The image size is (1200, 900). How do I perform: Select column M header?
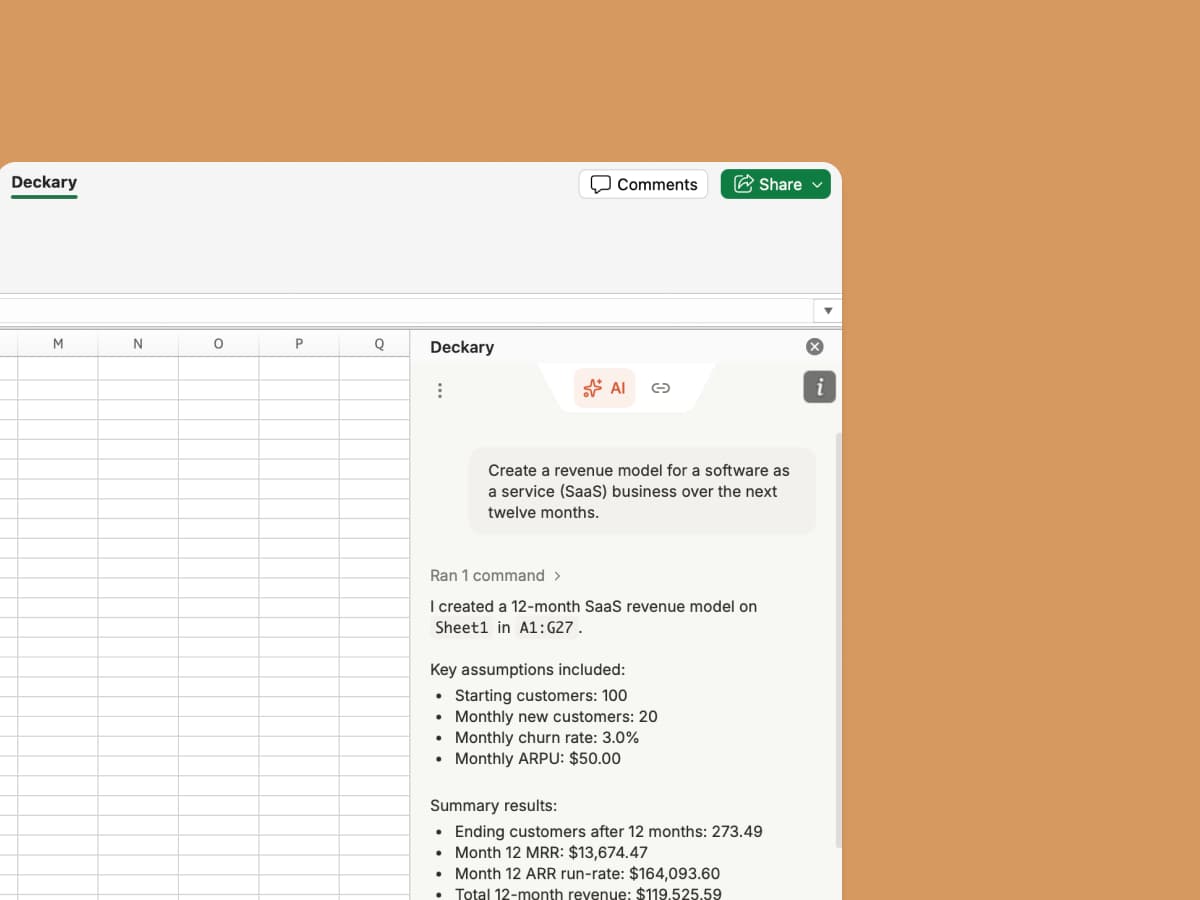[58, 343]
